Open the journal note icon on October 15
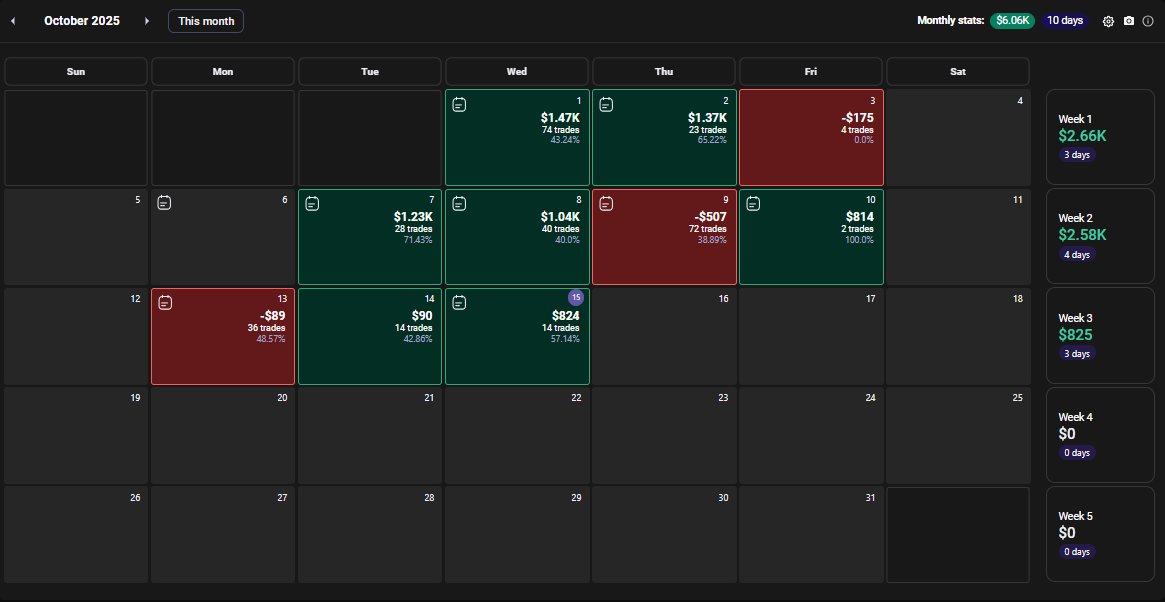1165x602 pixels. [459, 302]
